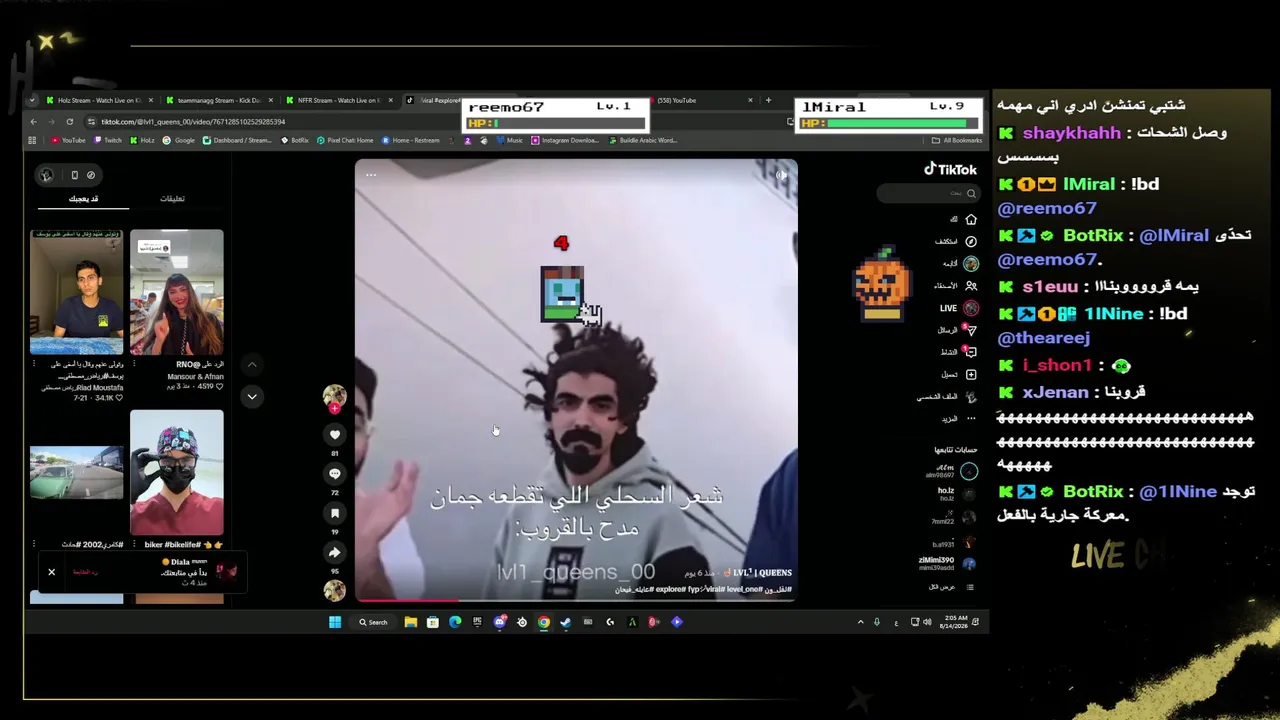Open TikTok home from the sidebar house icon
The height and width of the screenshot is (720, 1280).
pos(970,219)
